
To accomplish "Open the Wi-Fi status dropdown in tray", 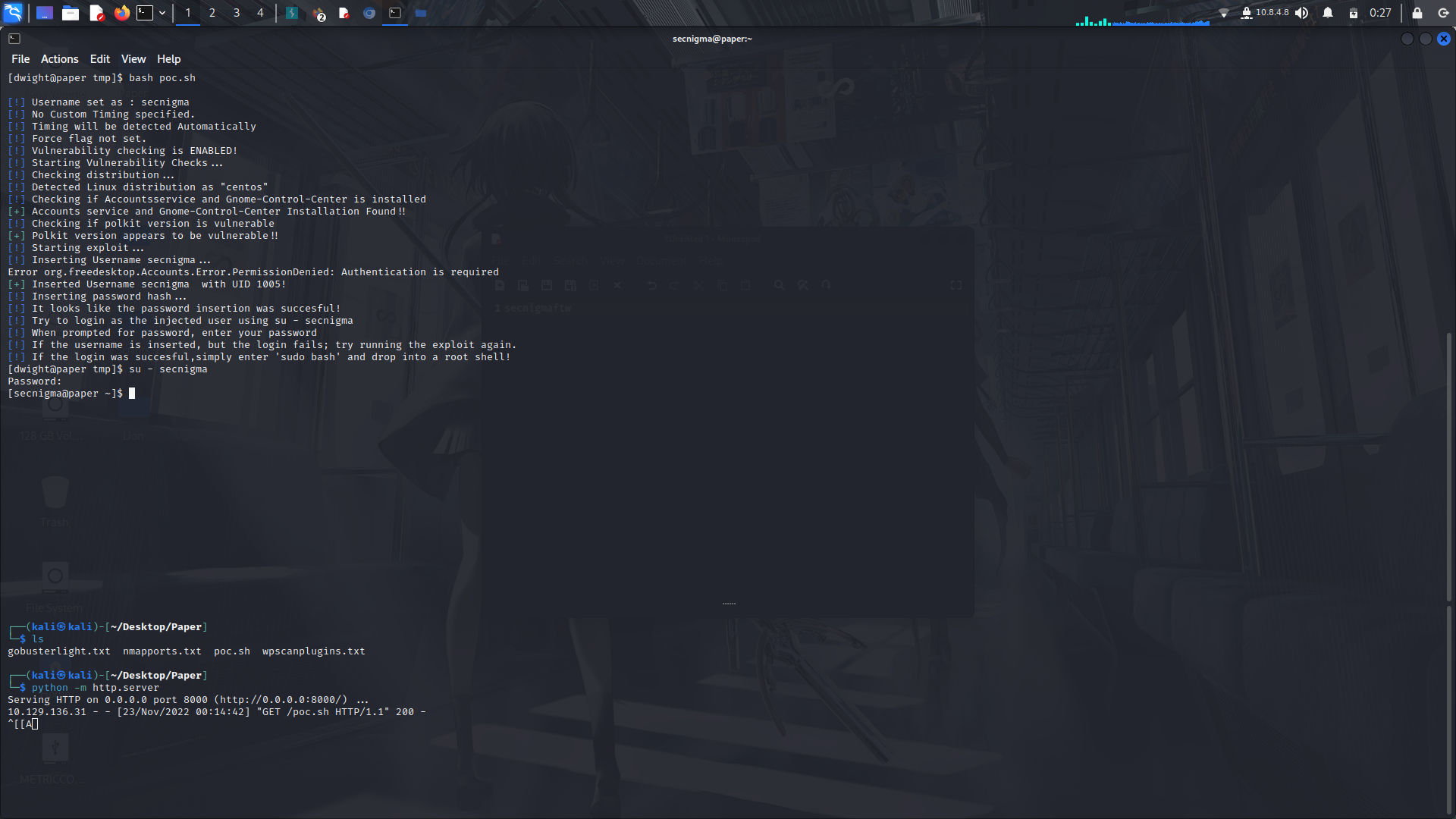I will point(1224,13).
